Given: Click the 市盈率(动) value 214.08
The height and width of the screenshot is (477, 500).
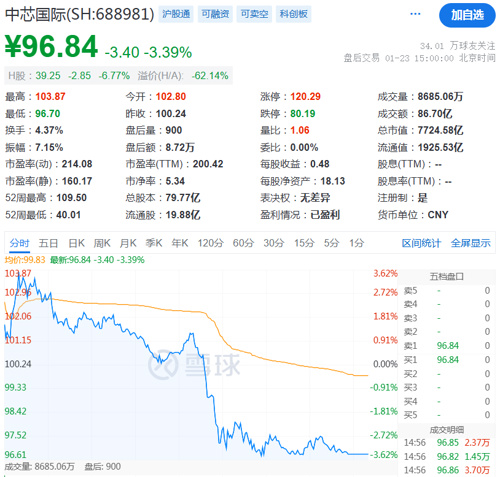Looking at the screenshot, I should (77, 164).
